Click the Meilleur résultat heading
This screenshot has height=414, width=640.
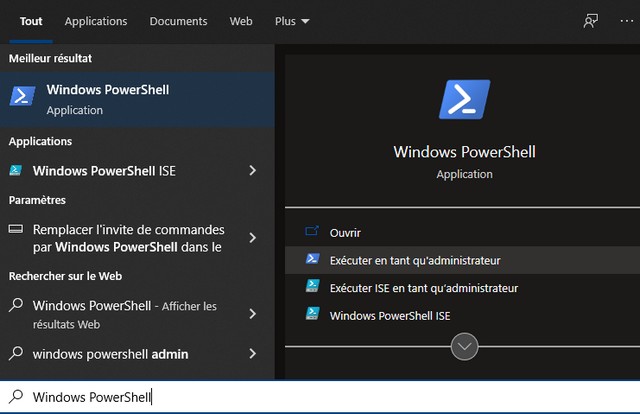click(x=50, y=58)
